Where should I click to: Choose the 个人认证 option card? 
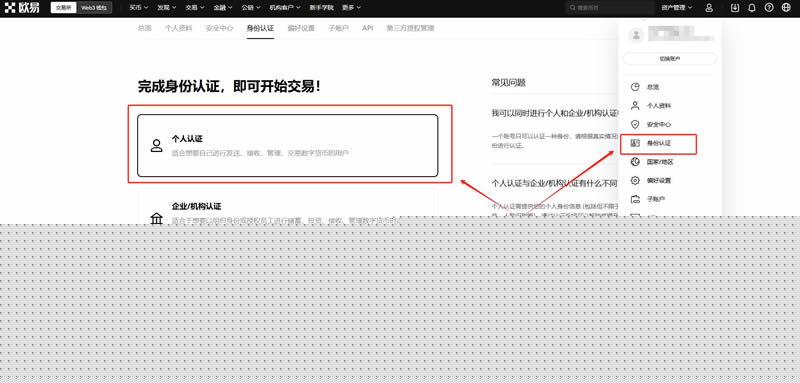click(288, 145)
